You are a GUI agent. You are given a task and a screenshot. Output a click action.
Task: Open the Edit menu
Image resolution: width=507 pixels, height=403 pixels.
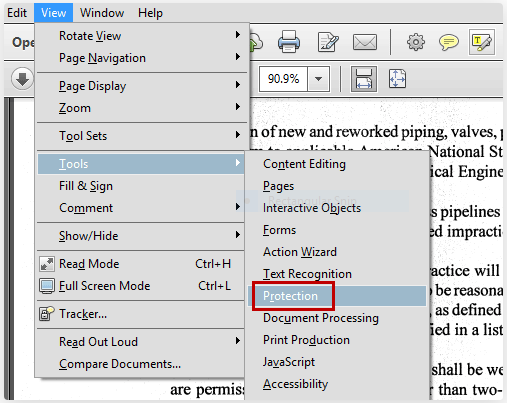17,13
